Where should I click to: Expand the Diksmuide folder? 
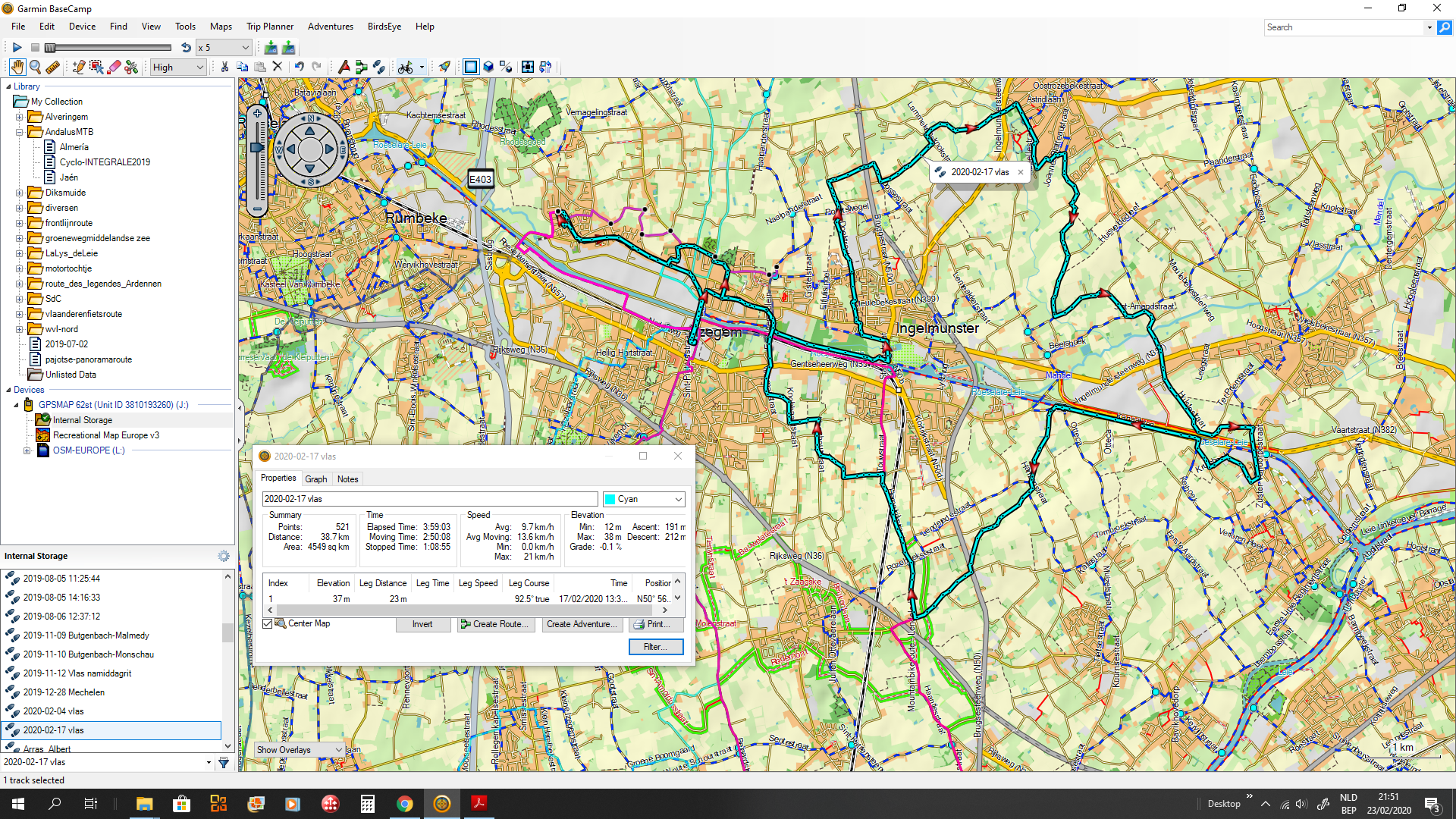(x=20, y=193)
